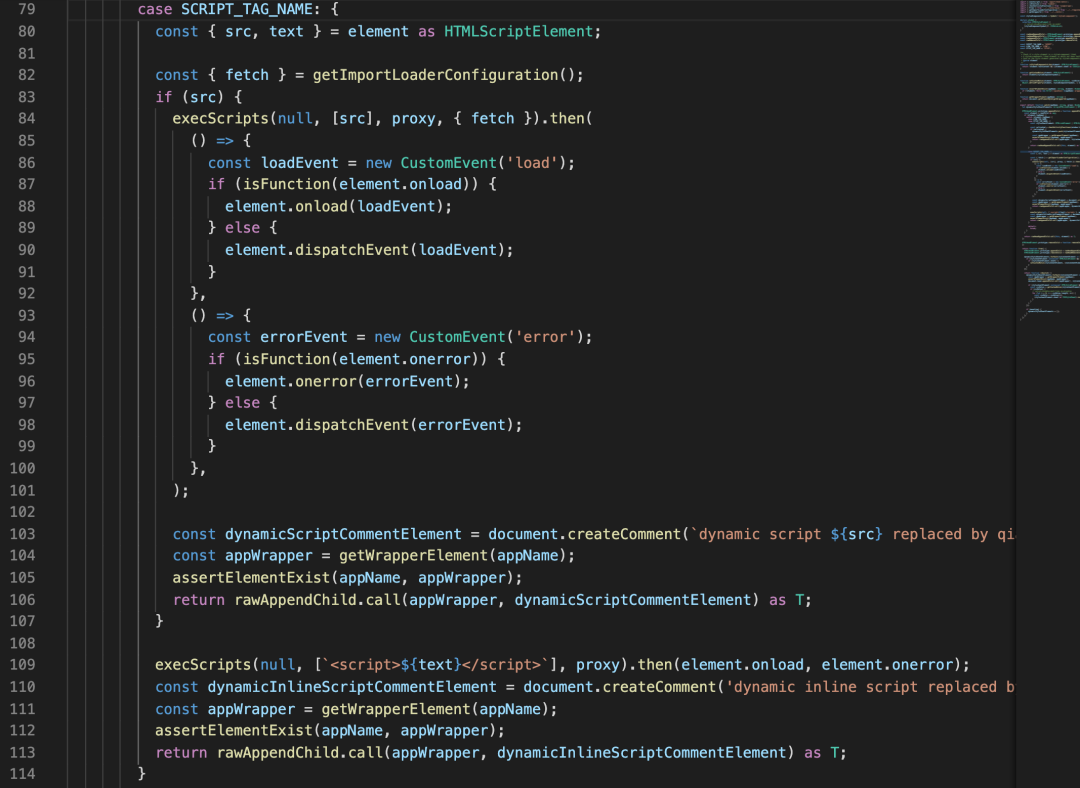This screenshot has height=788, width=1080.
Task: Click the fetch variable on line 82
Action: 246,74
